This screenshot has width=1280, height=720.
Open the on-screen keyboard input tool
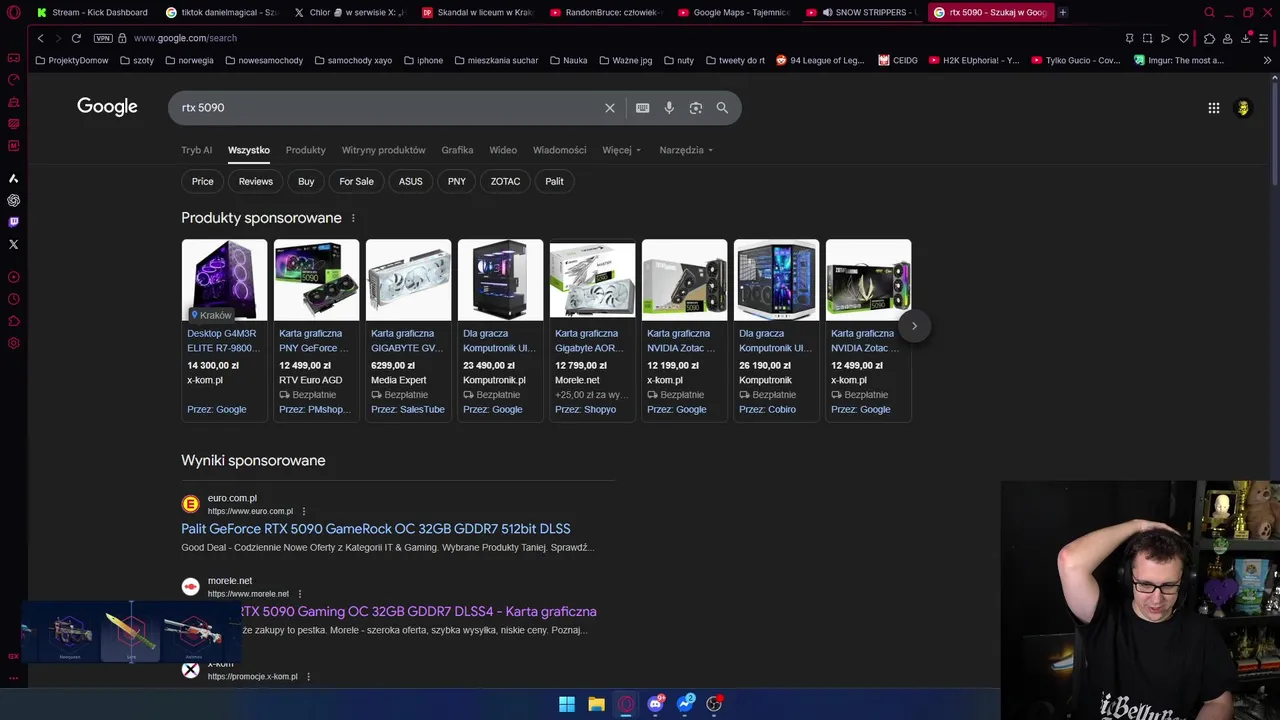[x=642, y=108]
